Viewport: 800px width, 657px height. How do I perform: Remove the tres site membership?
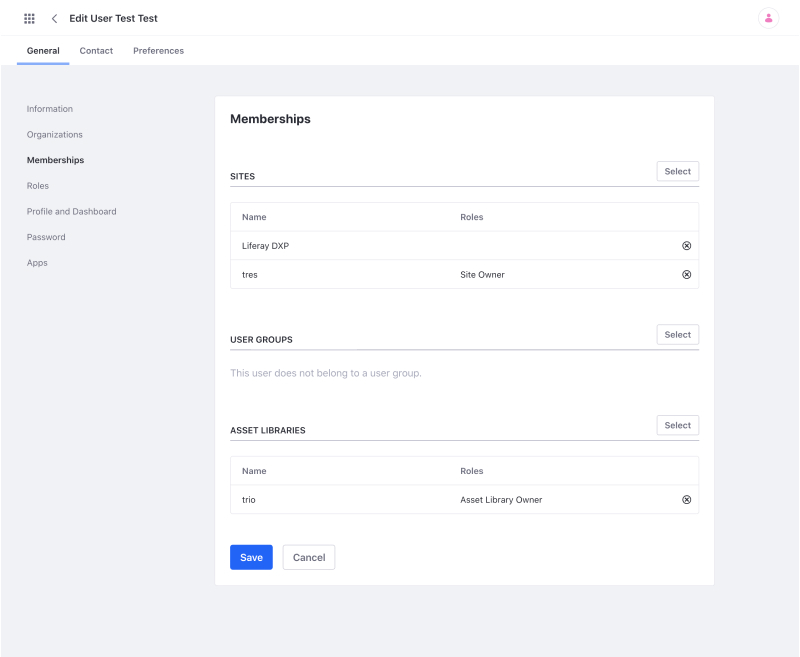[x=686, y=274]
